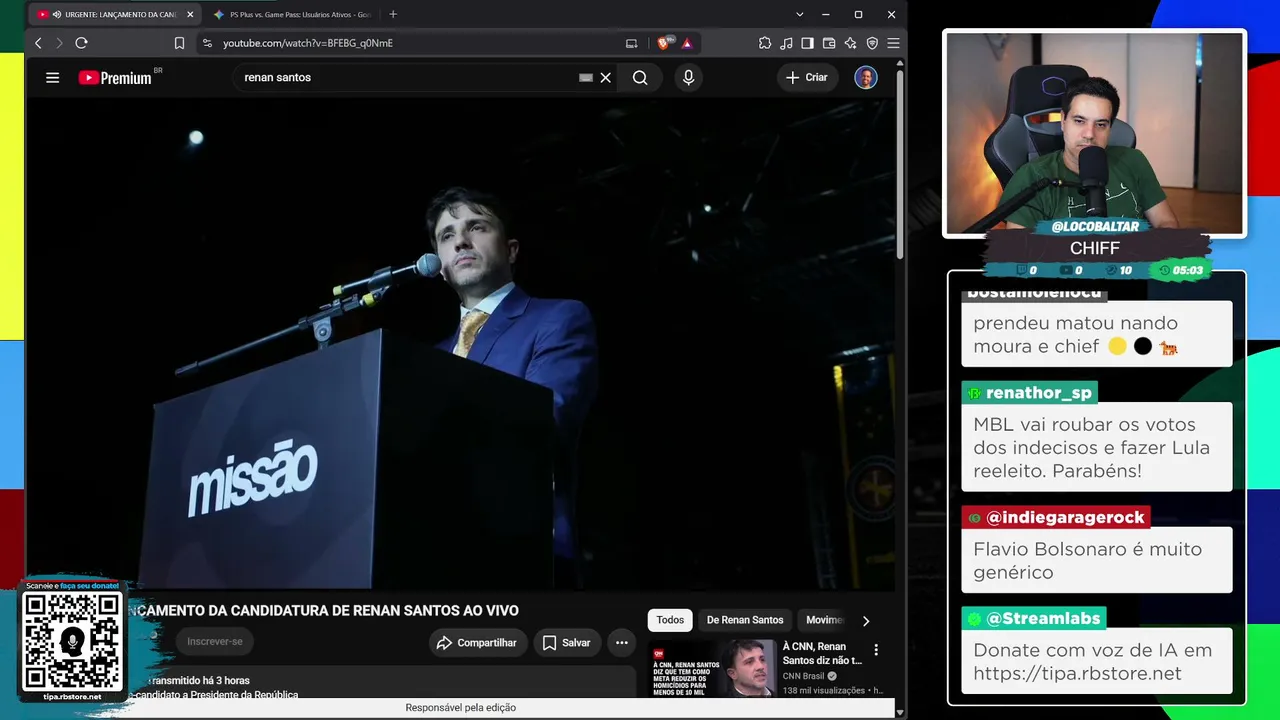Viewport: 1280px width, 720px height.
Task: Reload the YouTube page
Action: click(x=81, y=43)
